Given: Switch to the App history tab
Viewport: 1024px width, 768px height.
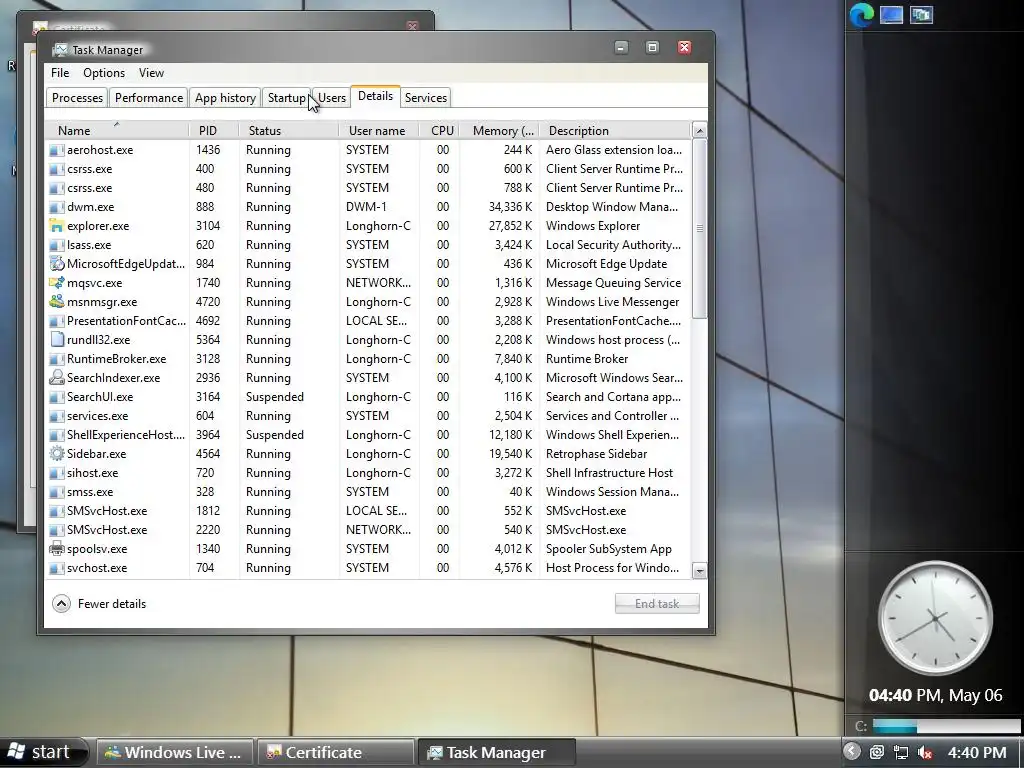Looking at the screenshot, I should click(225, 97).
